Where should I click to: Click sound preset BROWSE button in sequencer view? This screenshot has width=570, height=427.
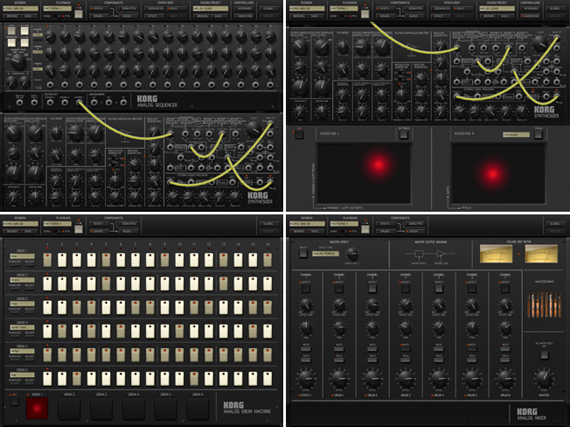pos(201,16)
